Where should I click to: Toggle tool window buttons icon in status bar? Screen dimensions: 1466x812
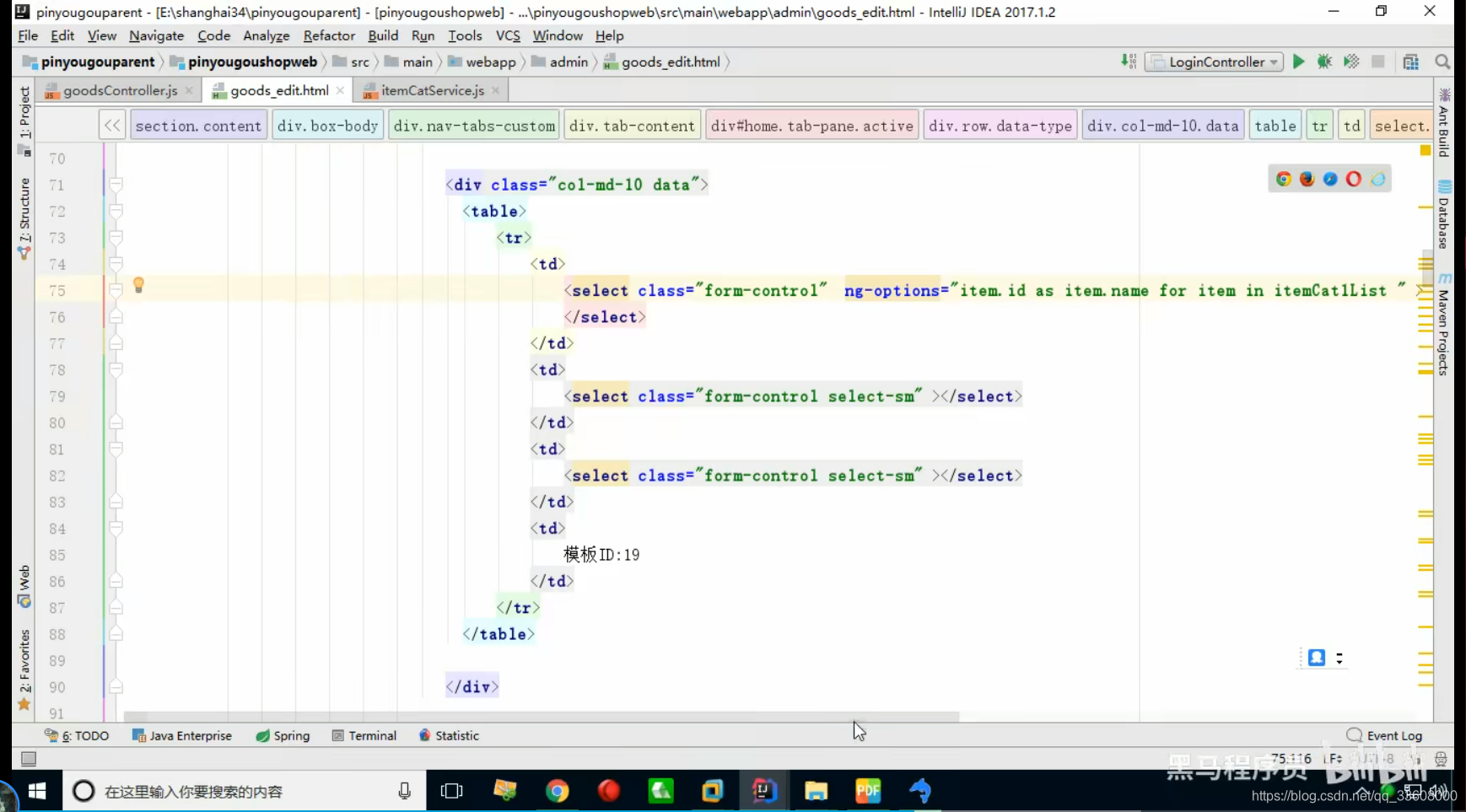click(29, 759)
